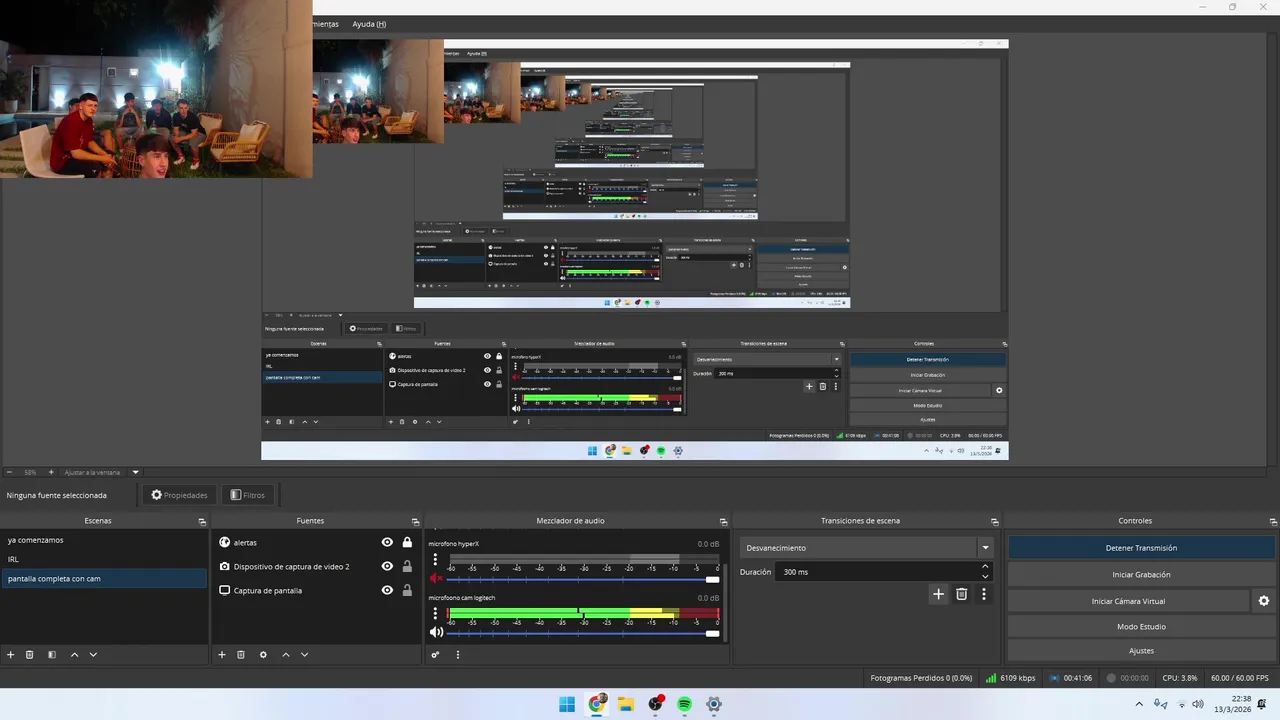Decrease transition duration with down arrow

[985, 577]
